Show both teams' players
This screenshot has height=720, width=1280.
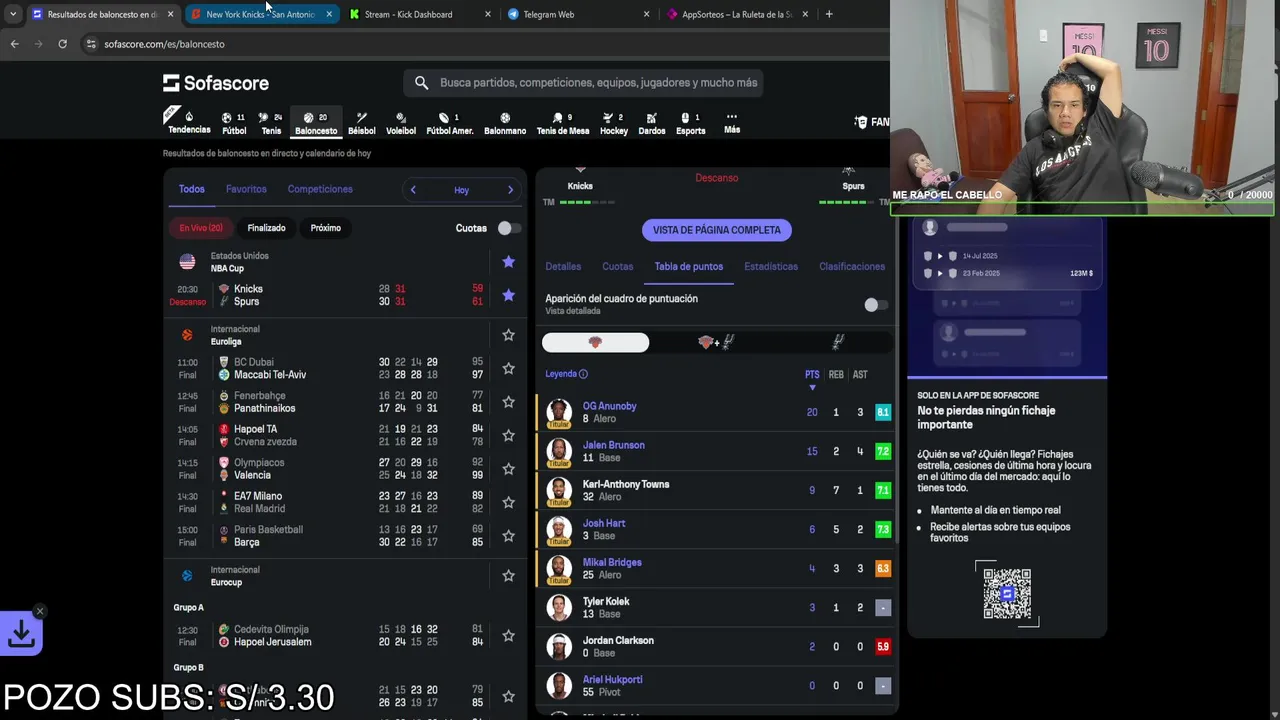pyautogui.click(x=716, y=343)
